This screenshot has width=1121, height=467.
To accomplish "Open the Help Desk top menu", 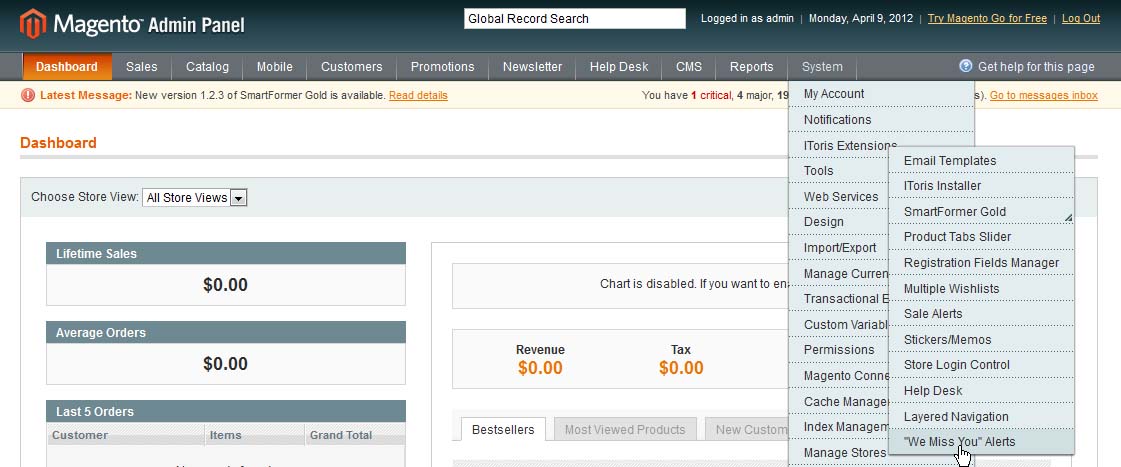I will tap(619, 67).
